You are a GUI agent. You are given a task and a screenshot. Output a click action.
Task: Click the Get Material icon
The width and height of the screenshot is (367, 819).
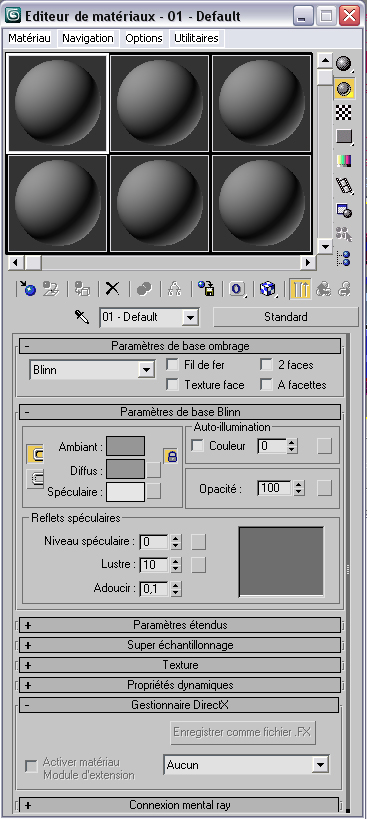[27, 288]
